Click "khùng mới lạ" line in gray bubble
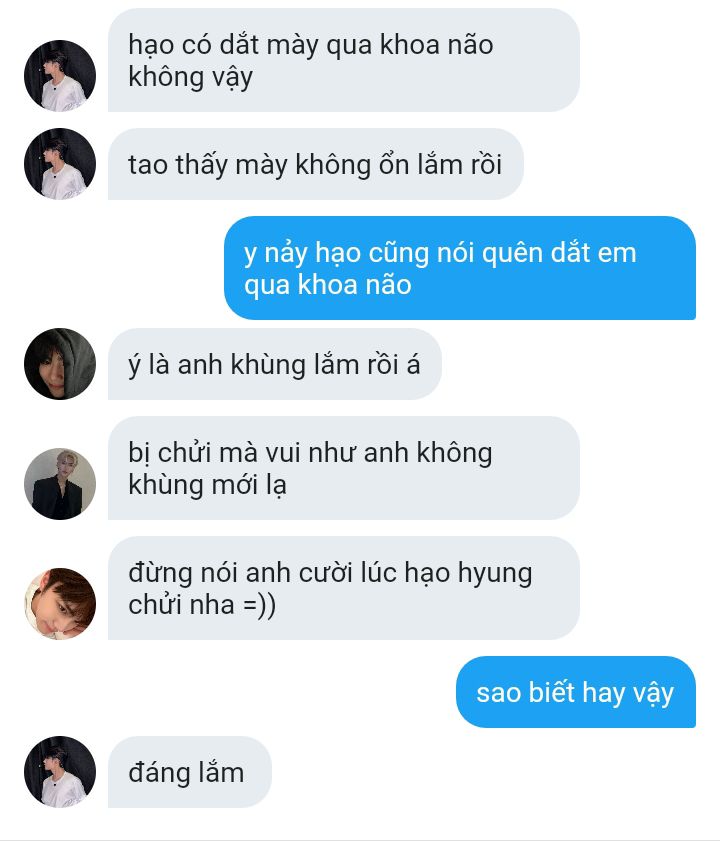The height and width of the screenshot is (841, 720). (207, 486)
